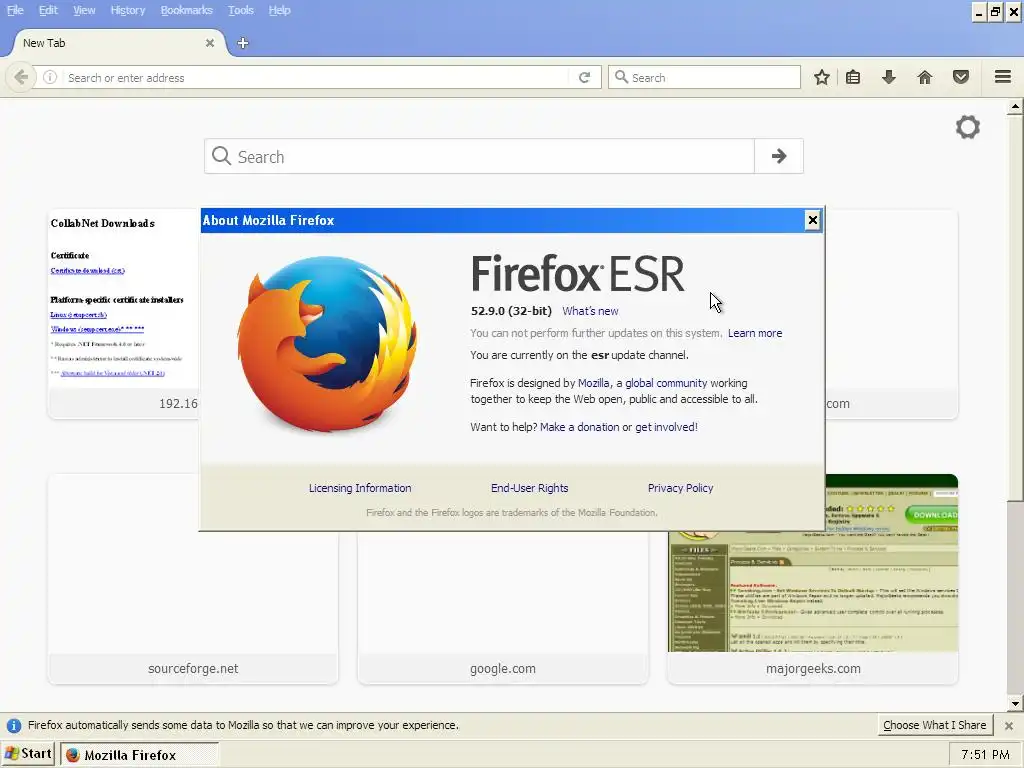Click the scrollbar up arrow
Screen dimensions: 1024x768
point(1015,106)
